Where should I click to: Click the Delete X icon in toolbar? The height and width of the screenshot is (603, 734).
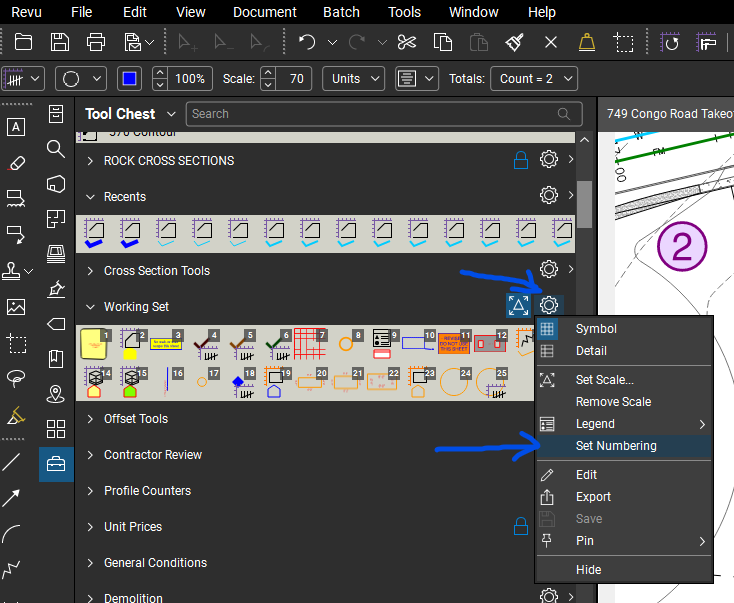click(551, 43)
